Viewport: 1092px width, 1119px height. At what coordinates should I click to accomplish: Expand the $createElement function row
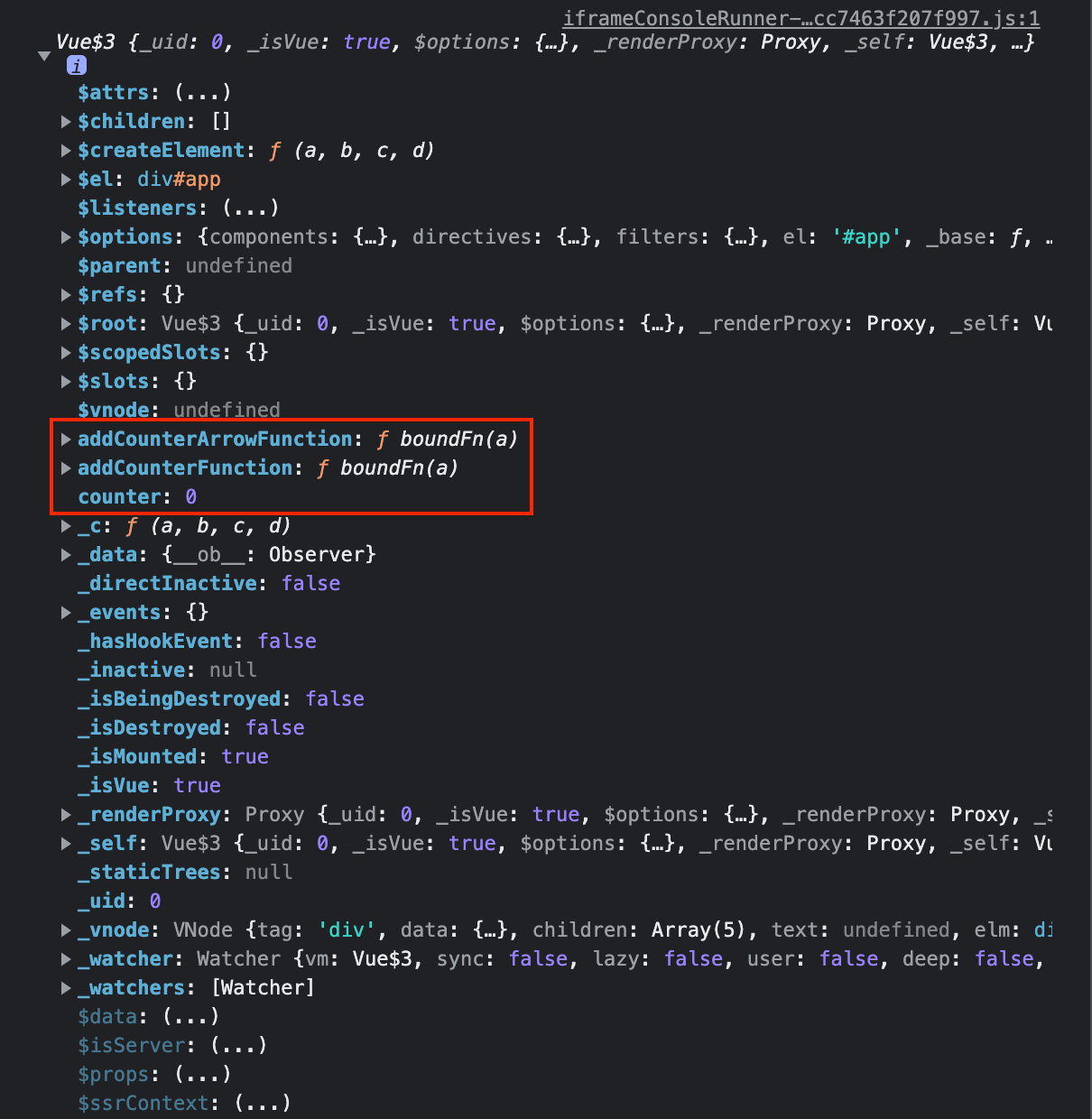[66, 150]
